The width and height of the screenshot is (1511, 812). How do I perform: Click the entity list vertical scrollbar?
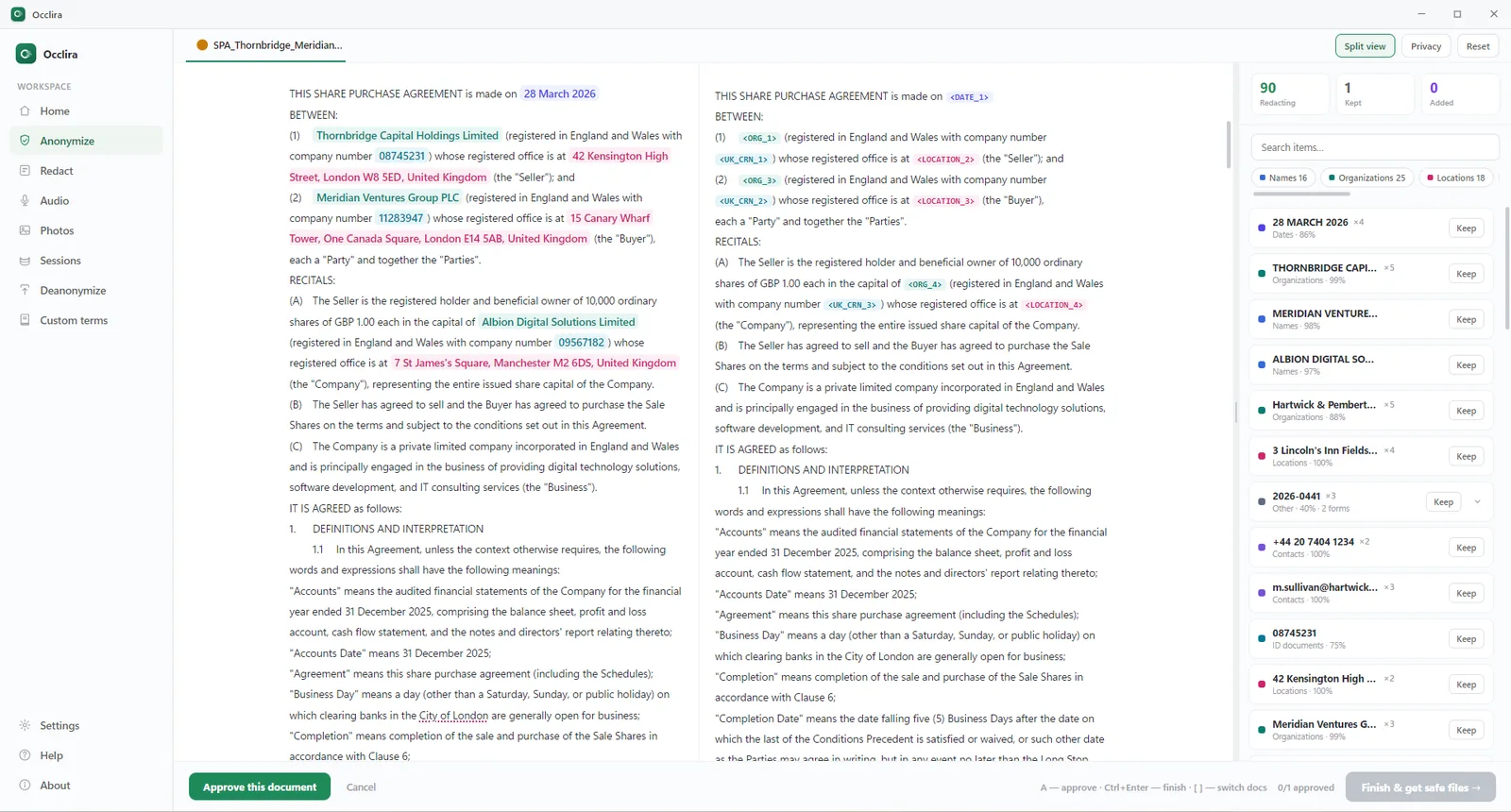coord(1506,269)
